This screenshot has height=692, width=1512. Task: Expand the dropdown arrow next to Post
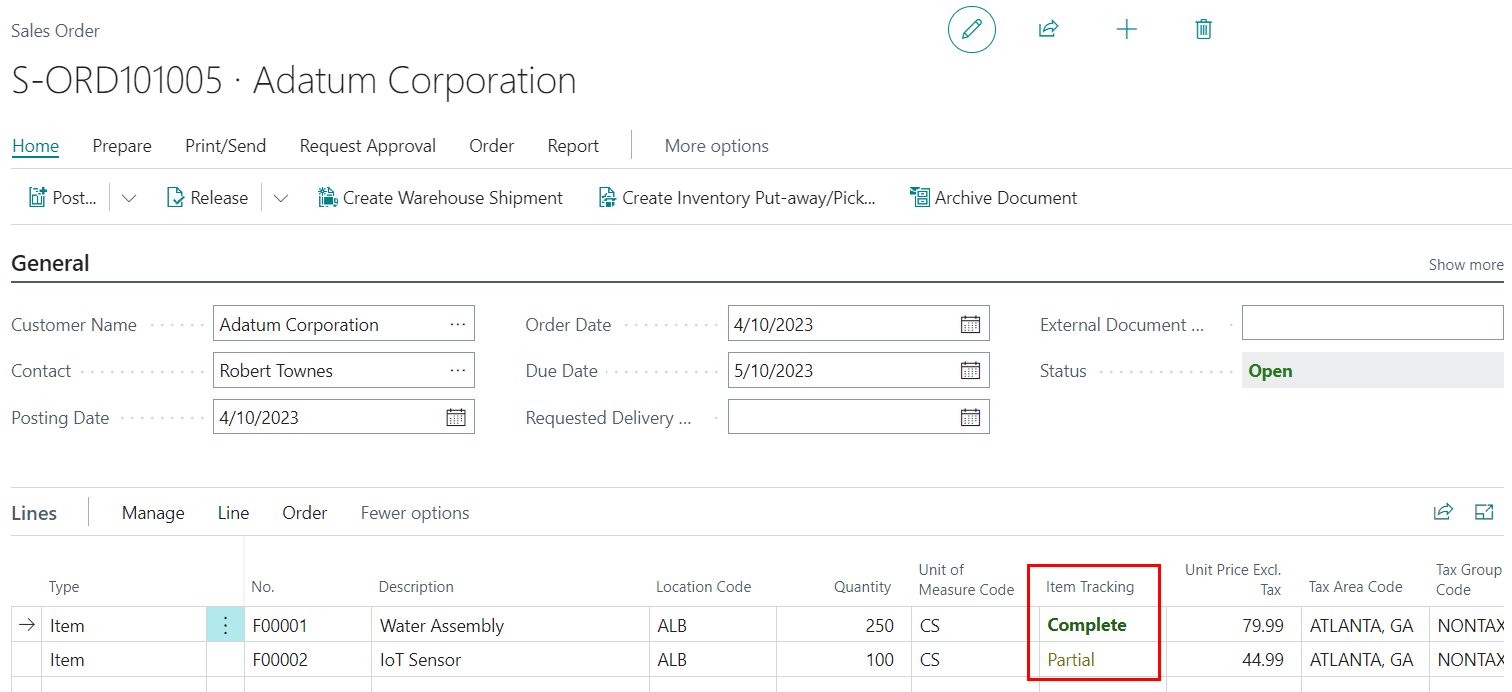[x=129, y=198]
